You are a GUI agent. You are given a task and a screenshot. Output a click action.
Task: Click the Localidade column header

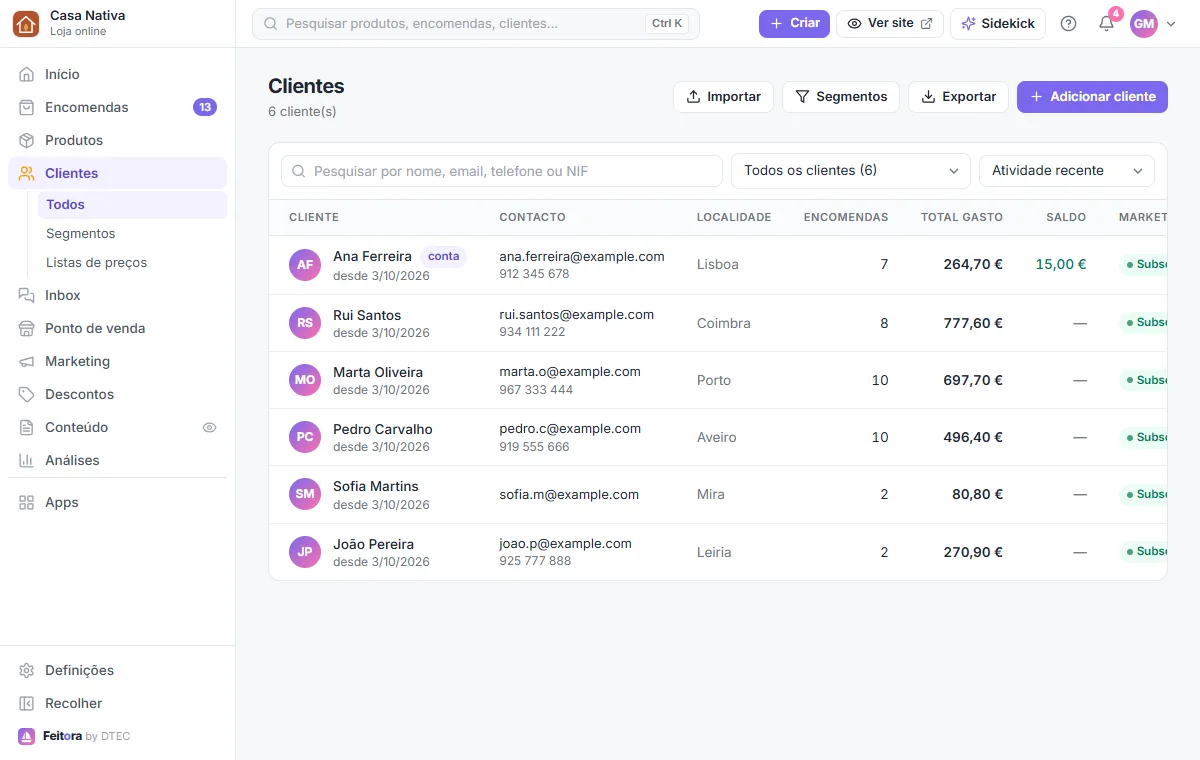pos(734,217)
